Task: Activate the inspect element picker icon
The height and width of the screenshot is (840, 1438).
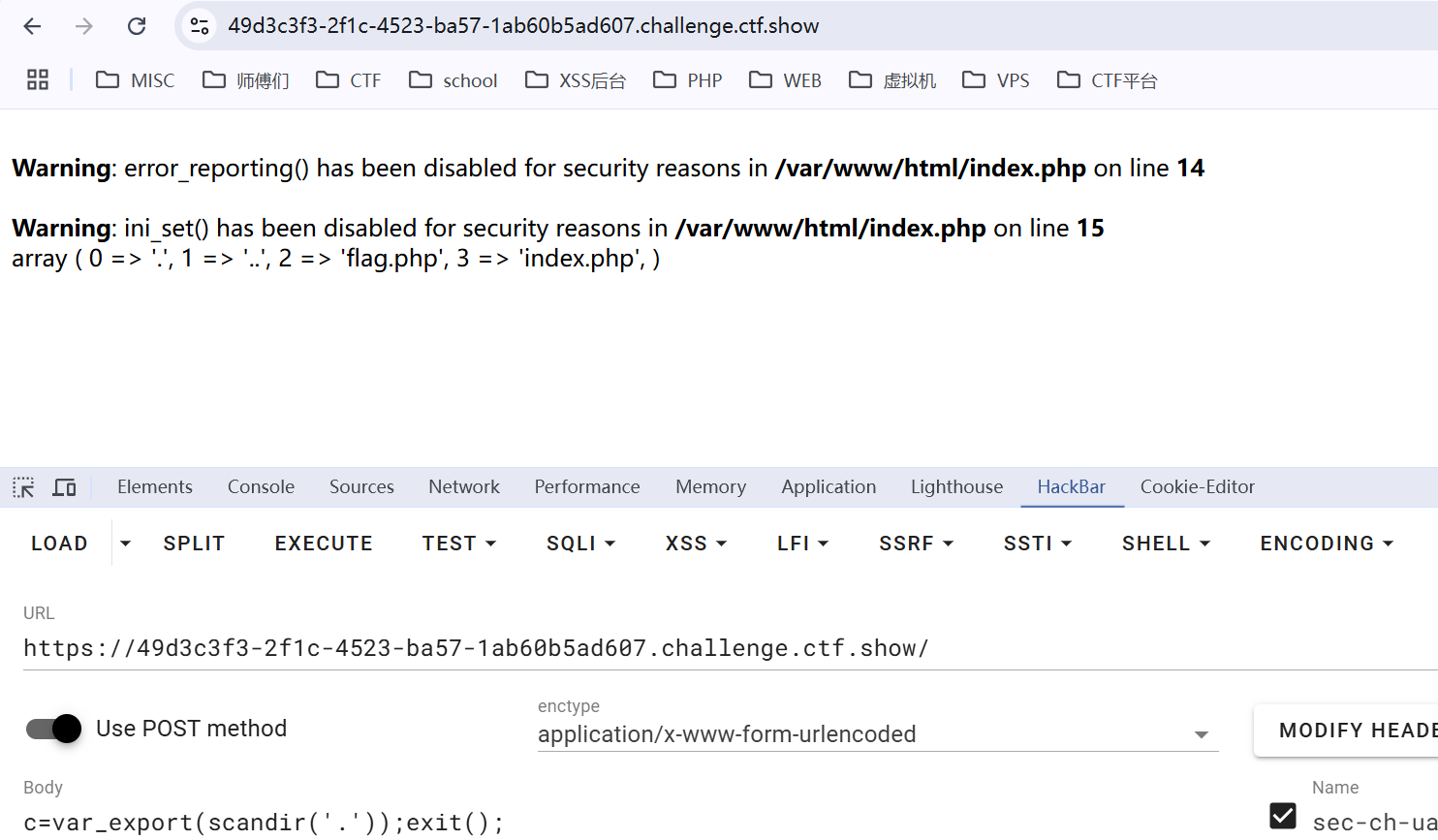Action: (23, 487)
